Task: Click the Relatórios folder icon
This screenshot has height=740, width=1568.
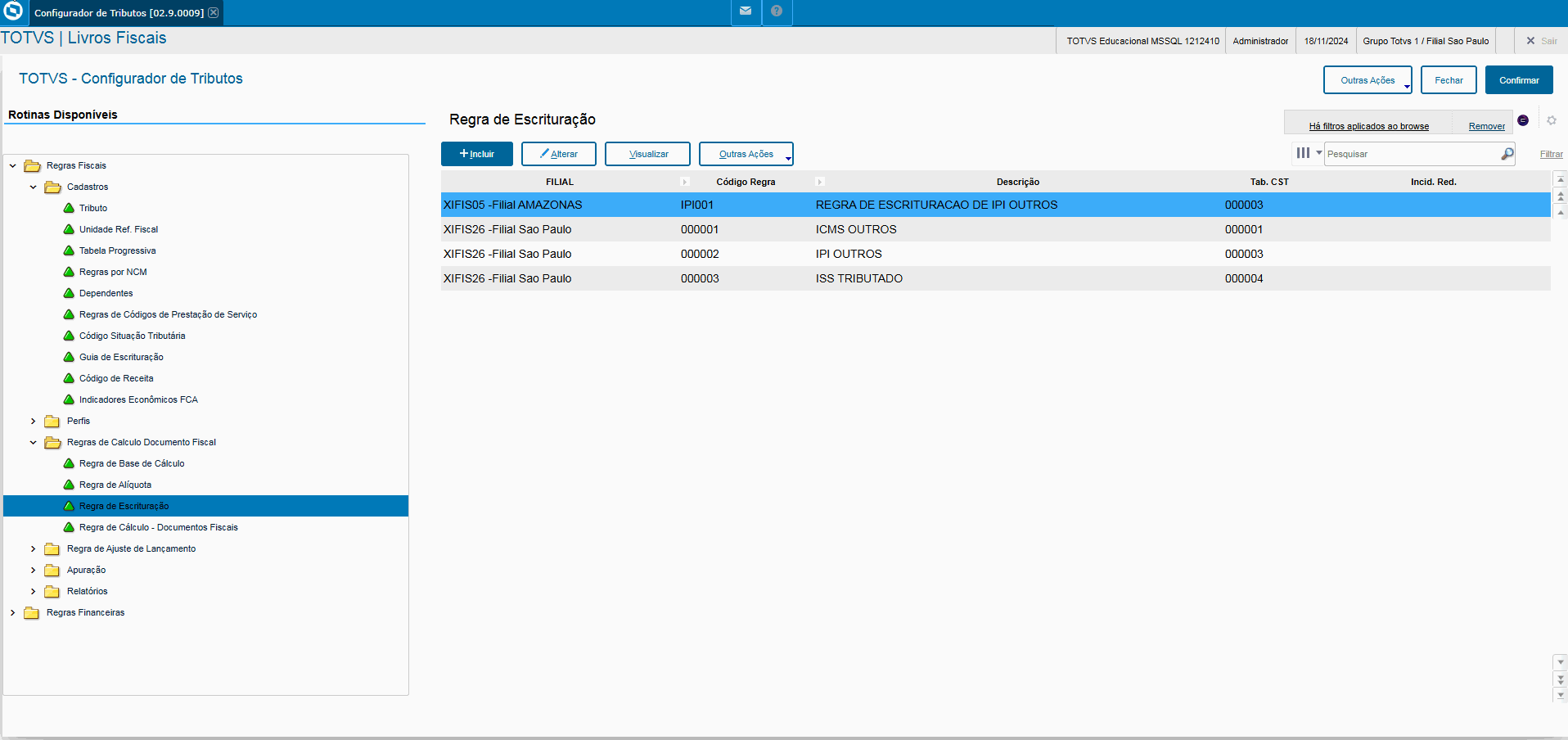Action: pyautogui.click(x=52, y=592)
